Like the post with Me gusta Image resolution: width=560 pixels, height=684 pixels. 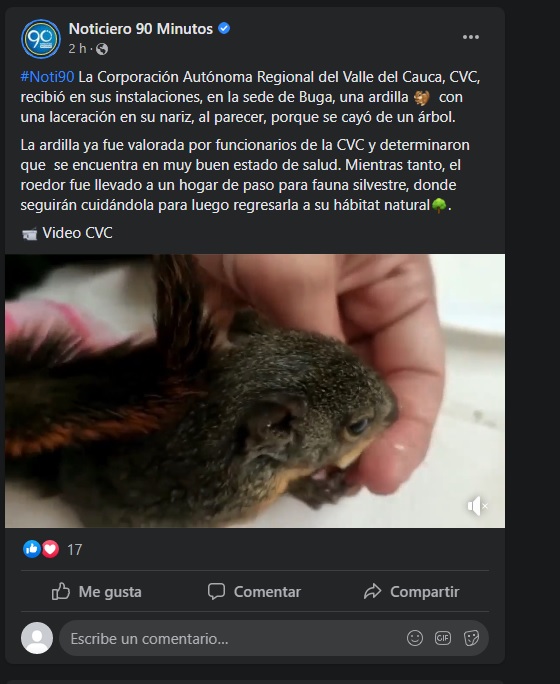coord(97,592)
